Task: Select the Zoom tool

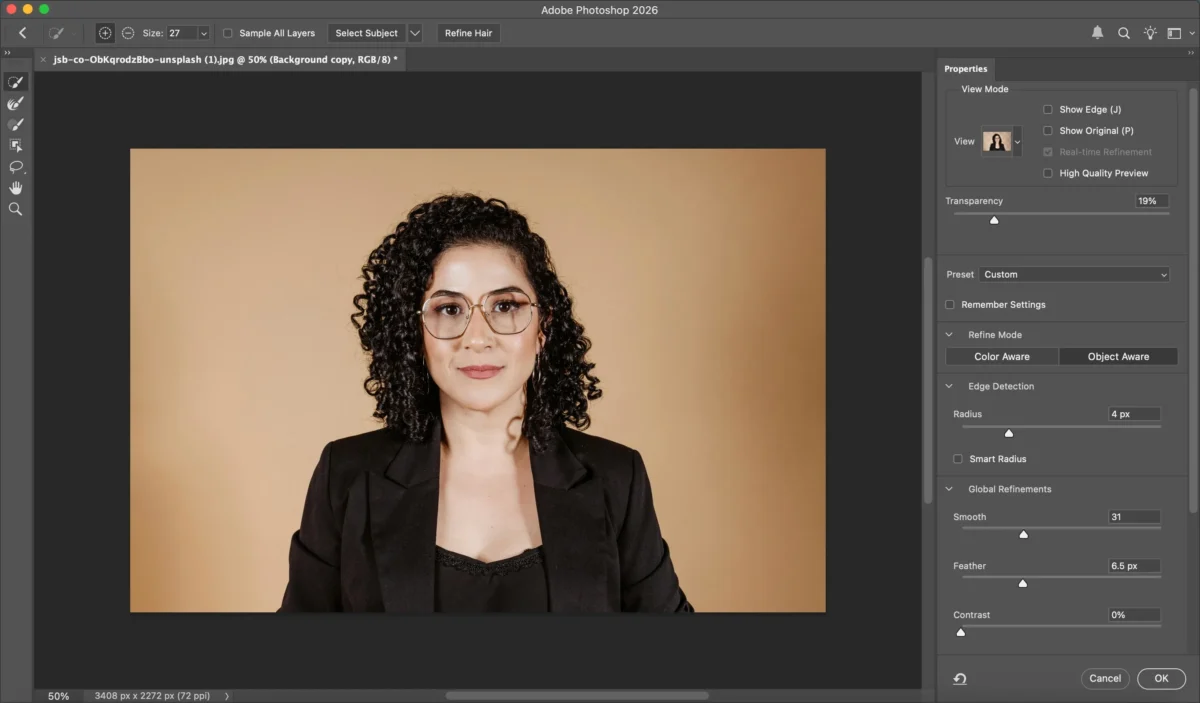Action: (x=15, y=209)
